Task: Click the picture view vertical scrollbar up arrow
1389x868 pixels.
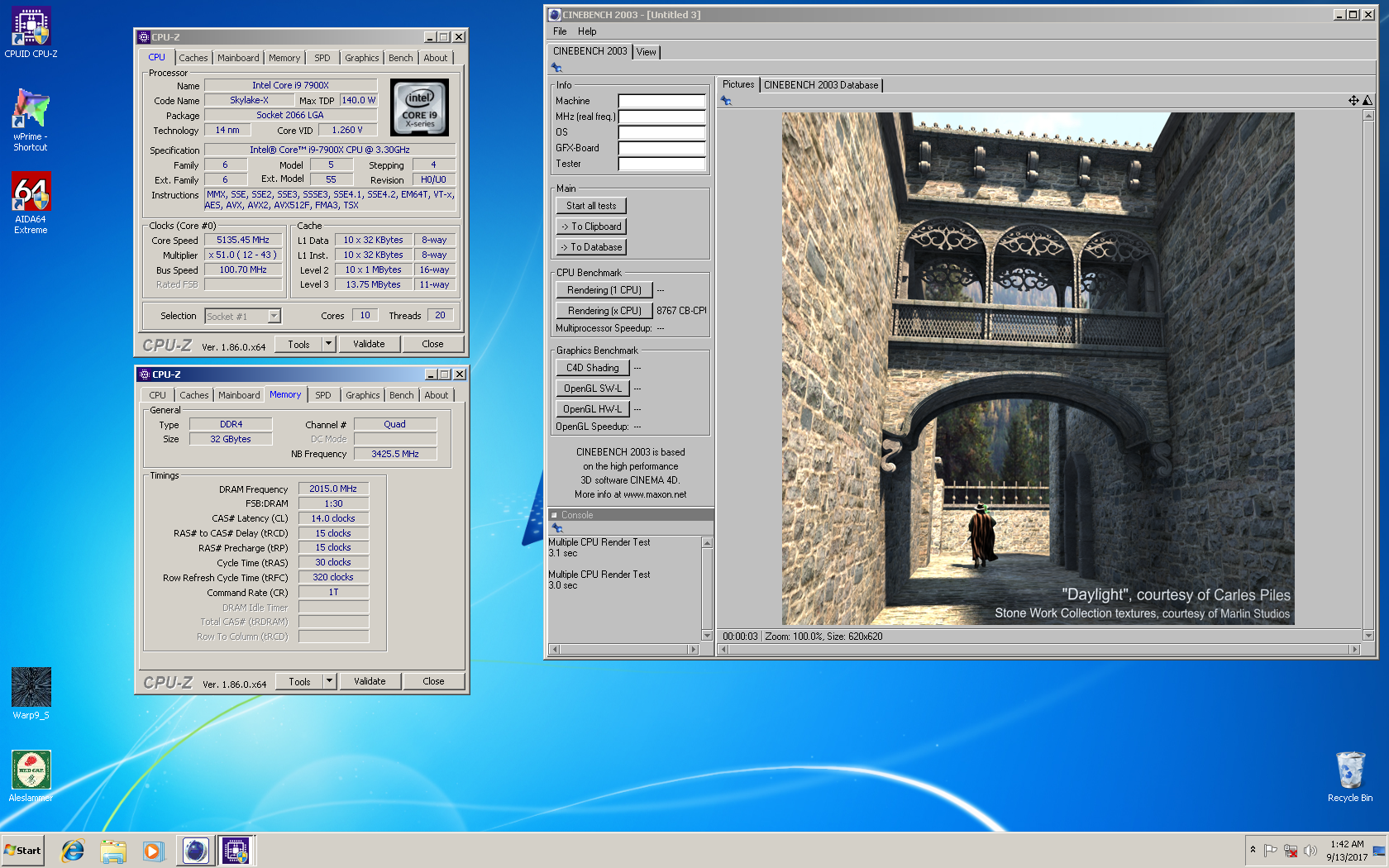Action: 1368,115
